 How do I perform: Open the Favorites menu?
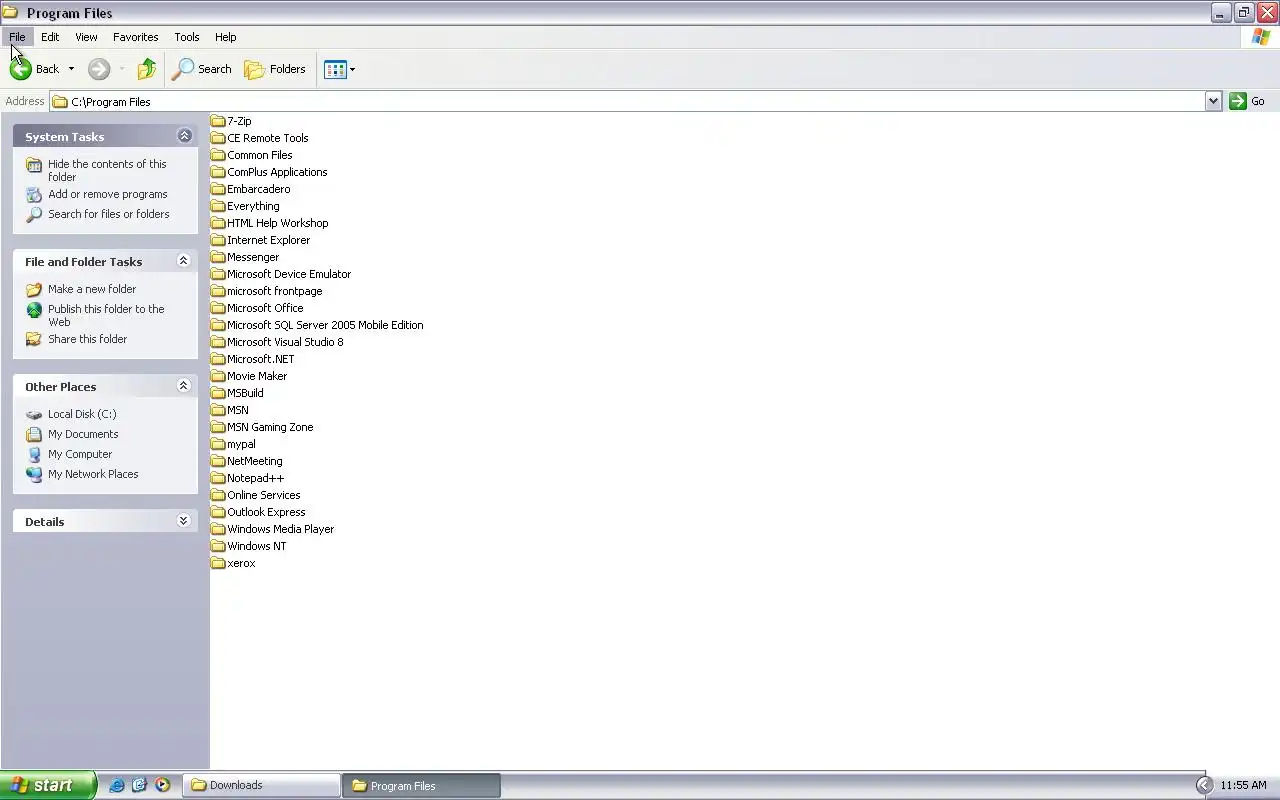(x=135, y=37)
